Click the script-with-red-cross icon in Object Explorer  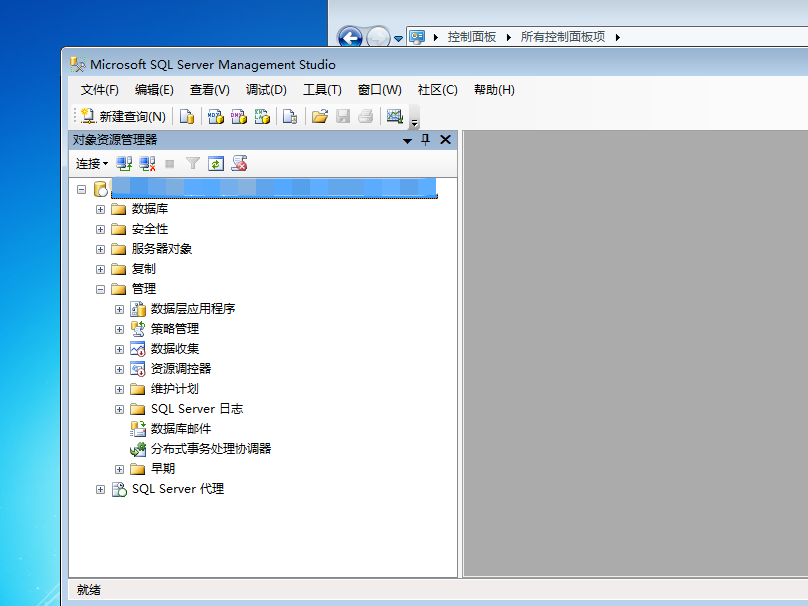click(239, 164)
